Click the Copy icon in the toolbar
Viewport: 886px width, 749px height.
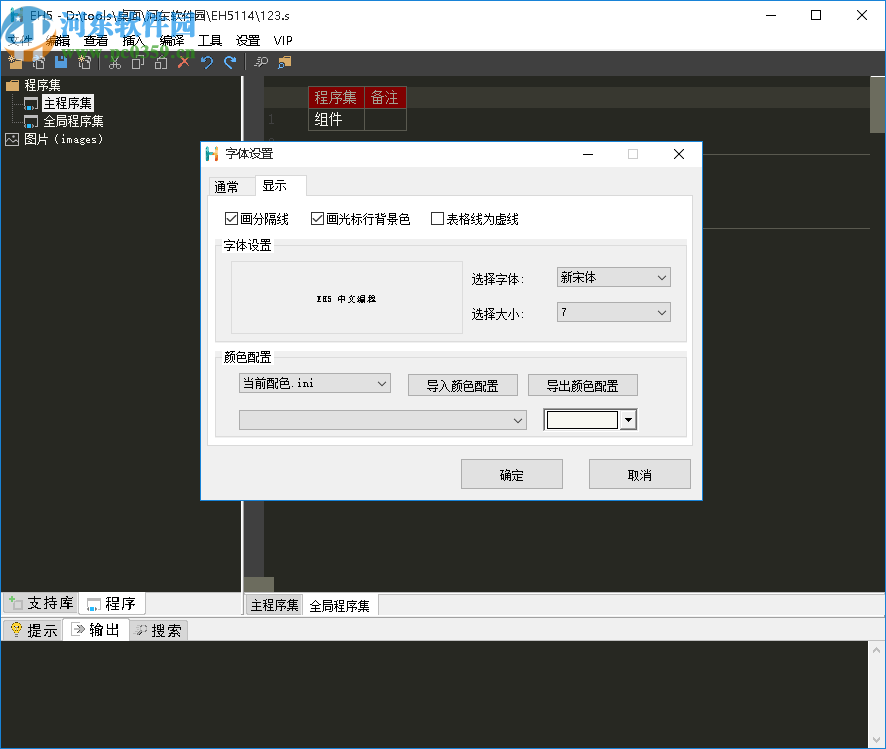pos(137,62)
